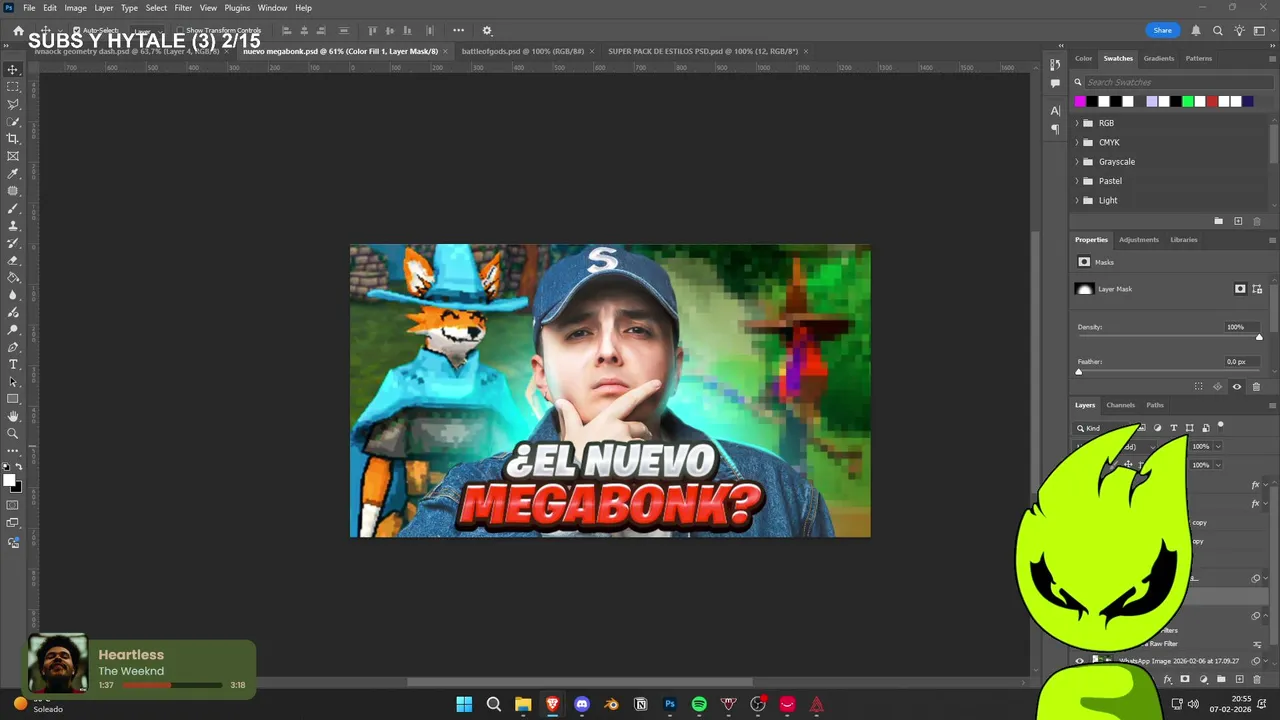Select the Zoom tool
The height and width of the screenshot is (720, 1280).
(x=13, y=434)
